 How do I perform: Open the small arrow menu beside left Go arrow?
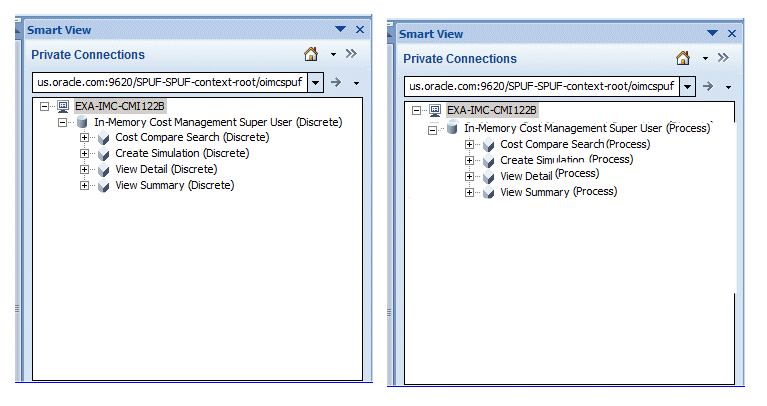(x=357, y=83)
